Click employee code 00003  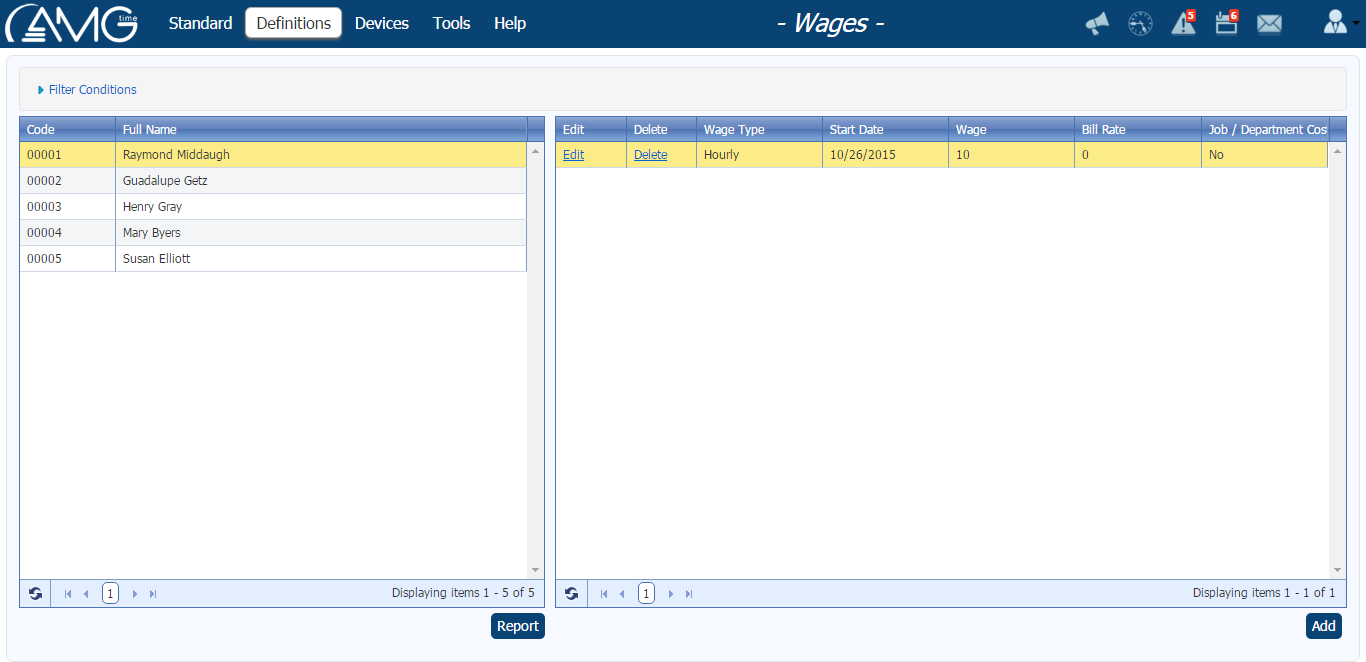pyautogui.click(x=44, y=207)
